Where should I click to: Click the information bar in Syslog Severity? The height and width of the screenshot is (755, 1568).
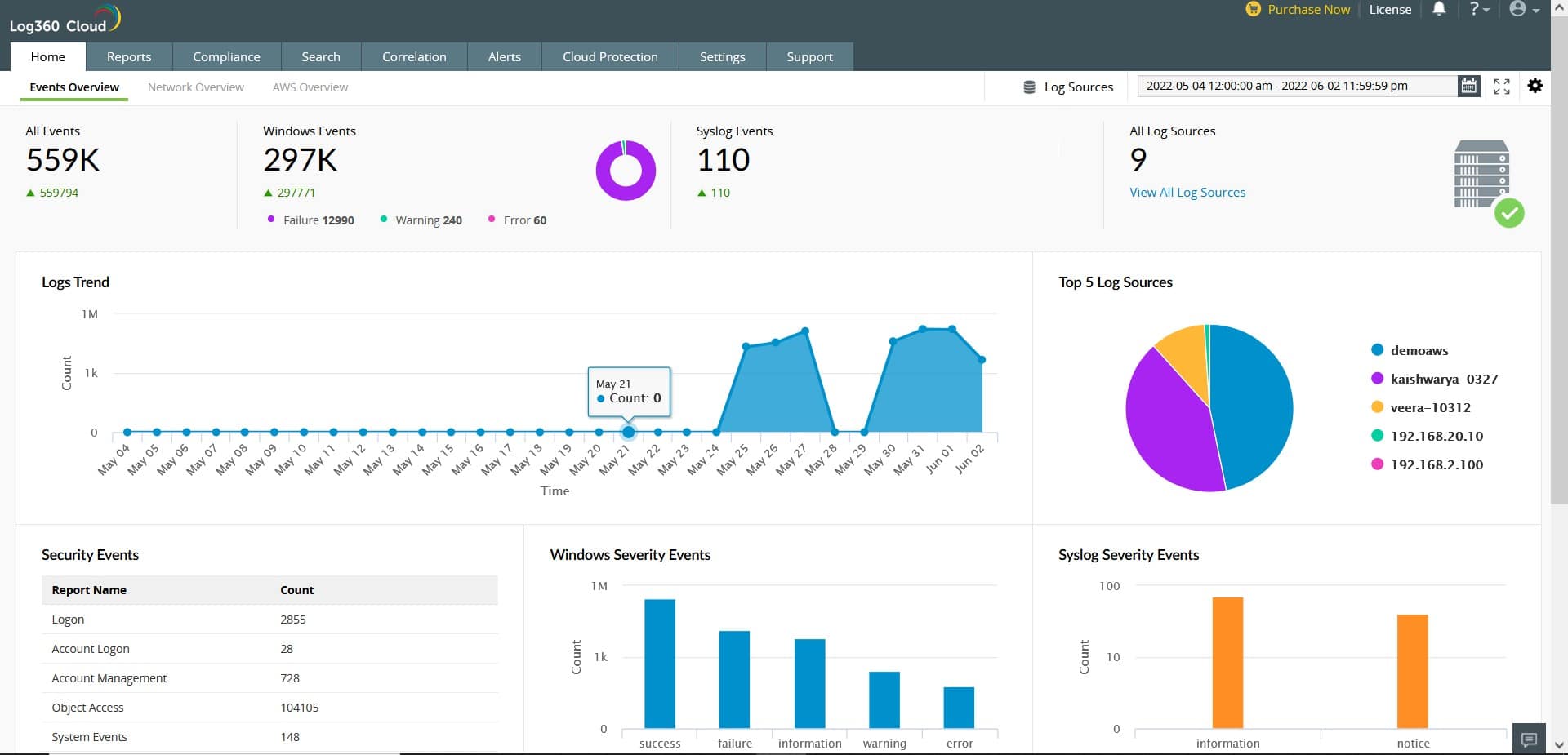(x=1227, y=663)
